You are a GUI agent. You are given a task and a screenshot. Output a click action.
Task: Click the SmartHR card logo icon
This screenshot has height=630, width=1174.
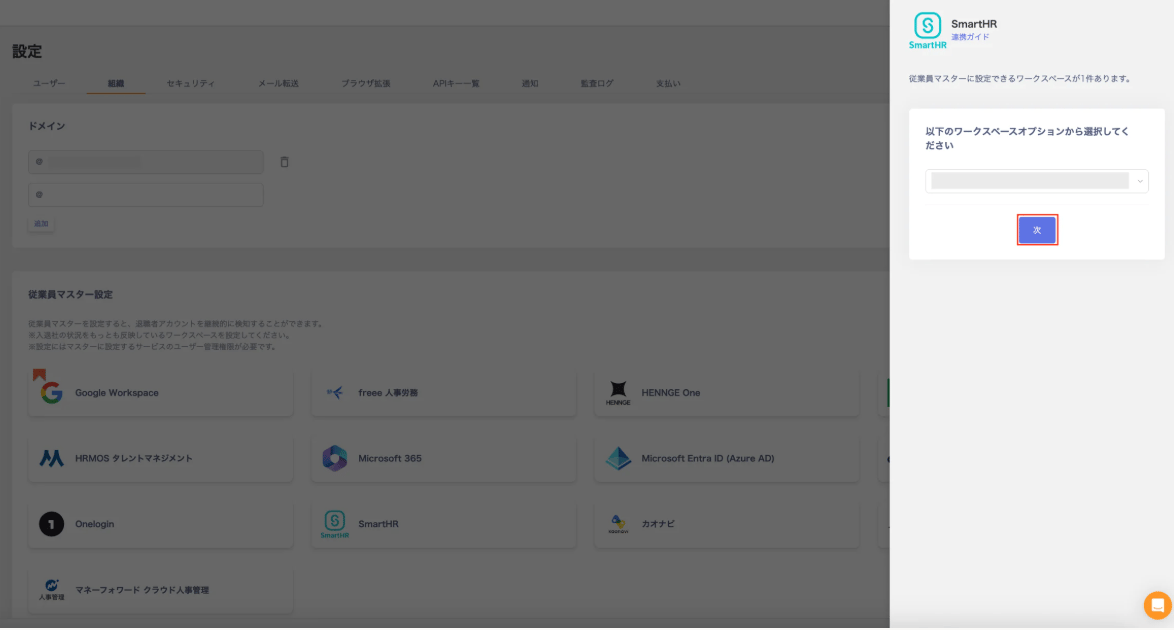pyautogui.click(x=335, y=524)
